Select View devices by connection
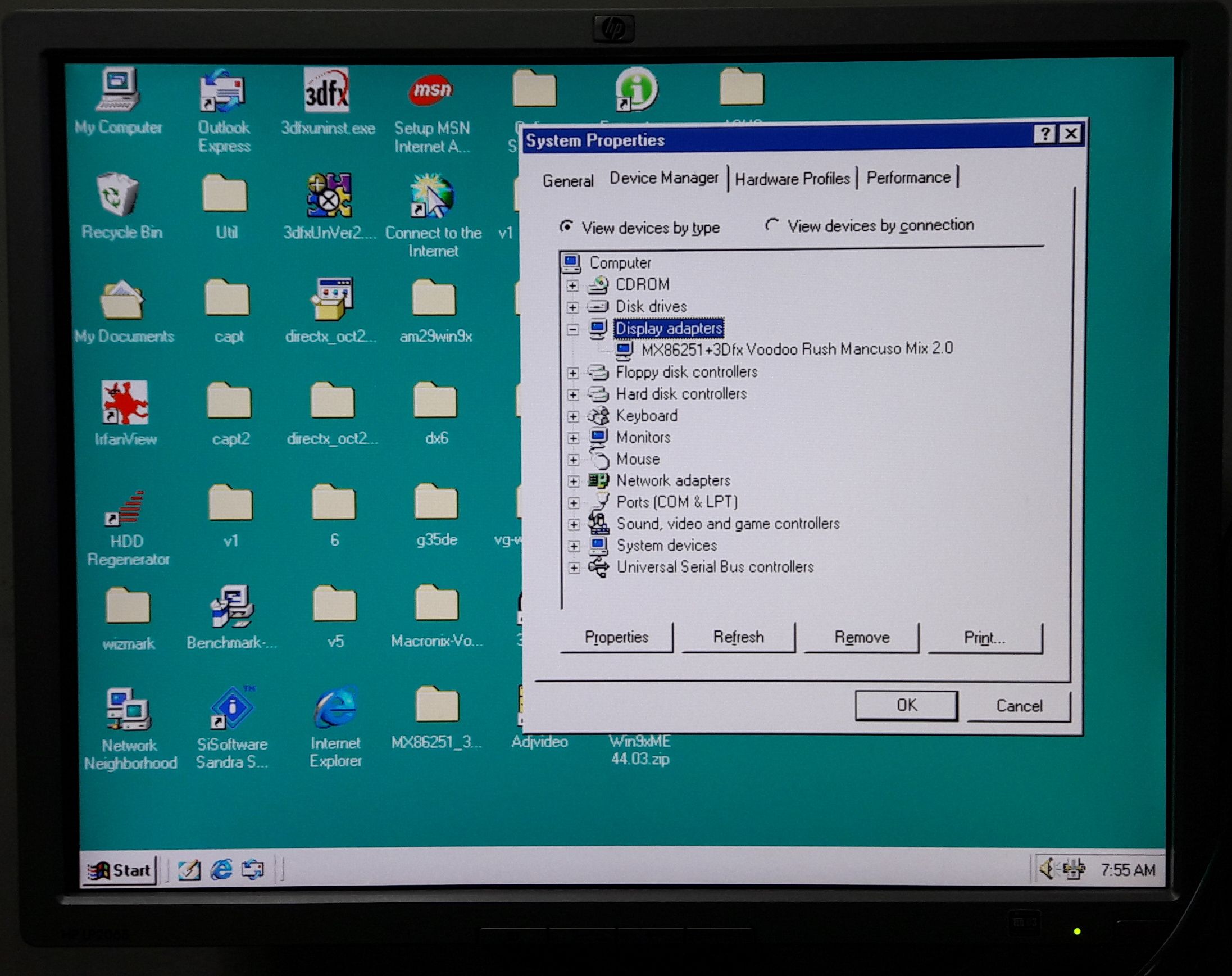The image size is (1232, 976). click(869, 226)
